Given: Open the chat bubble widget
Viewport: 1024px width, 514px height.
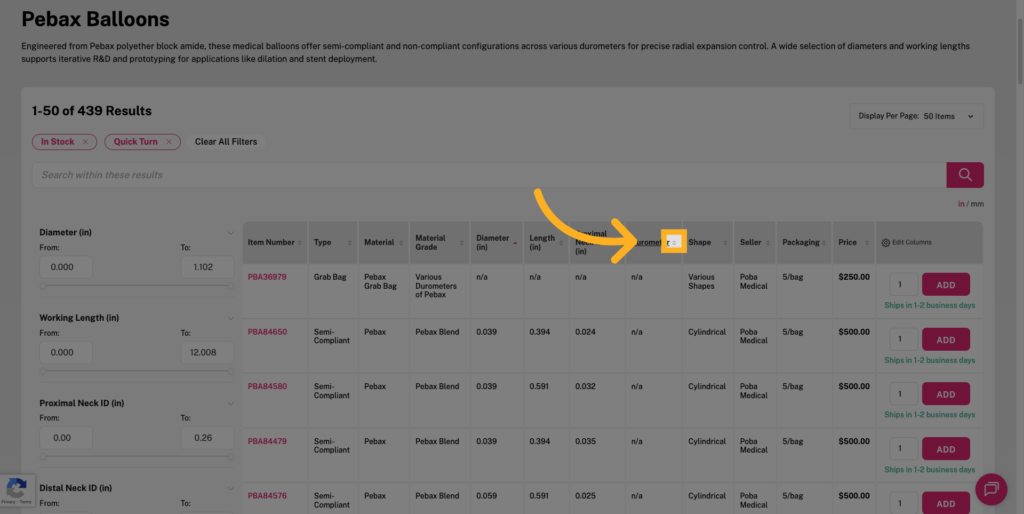Looking at the screenshot, I should (991, 489).
